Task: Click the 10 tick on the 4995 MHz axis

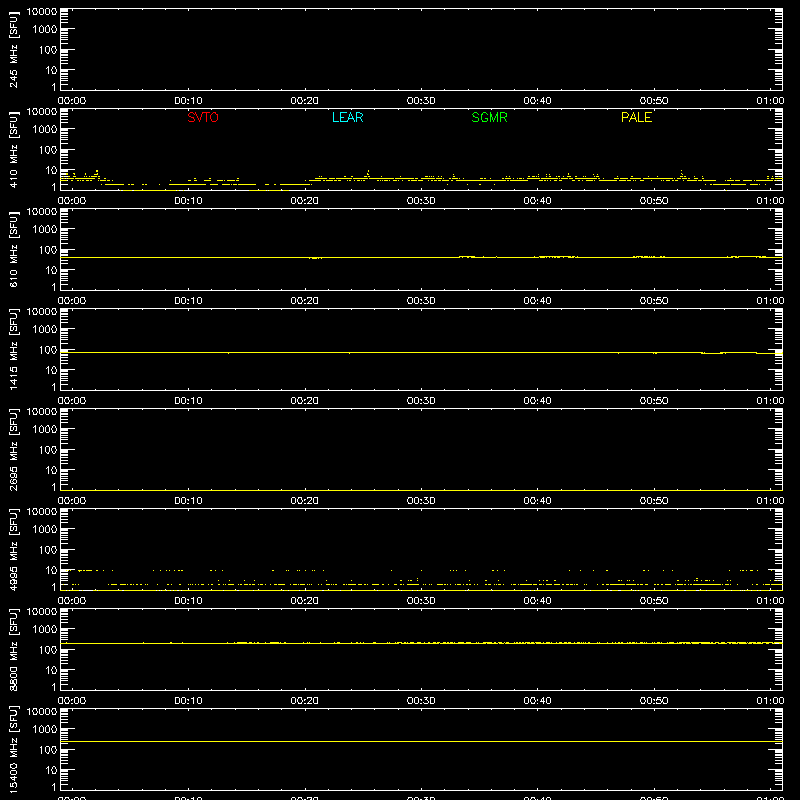Action: tap(51, 570)
